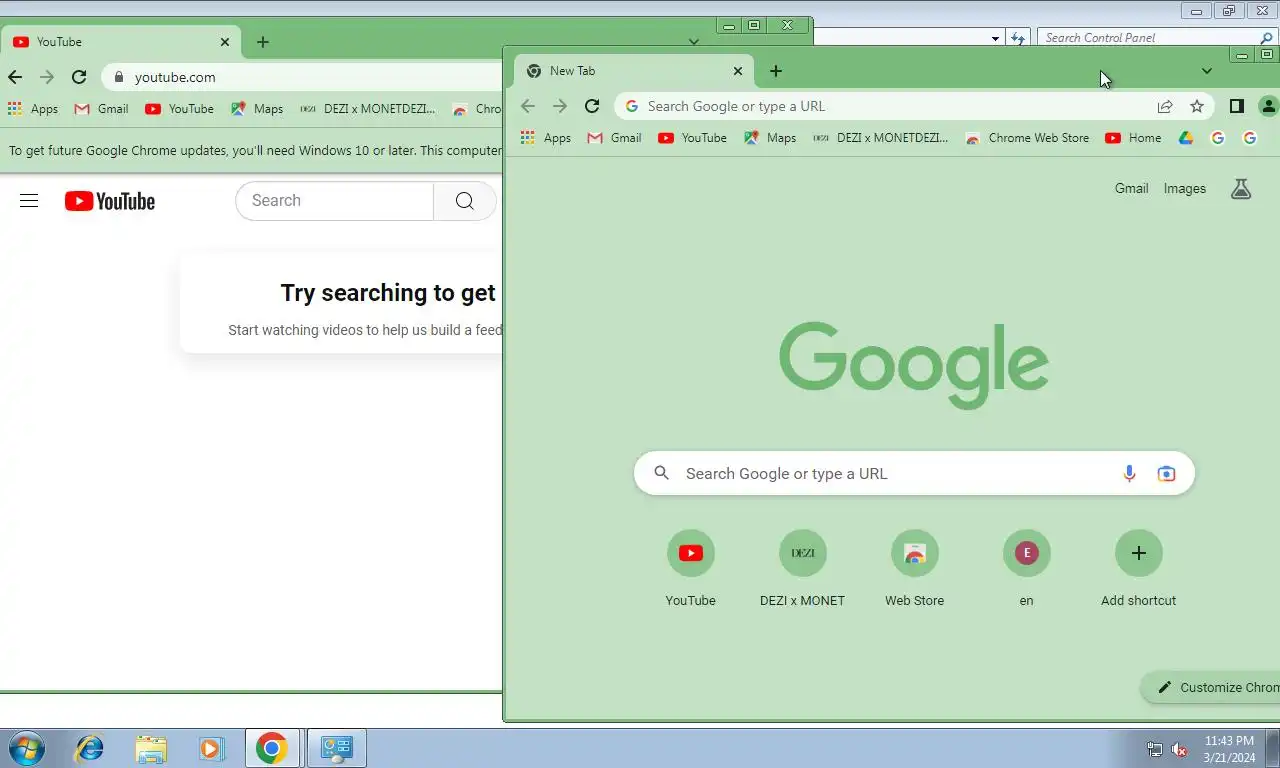Screen dimensions: 1280x768
Task: Focus the YouTube search field
Action: [334, 201]
